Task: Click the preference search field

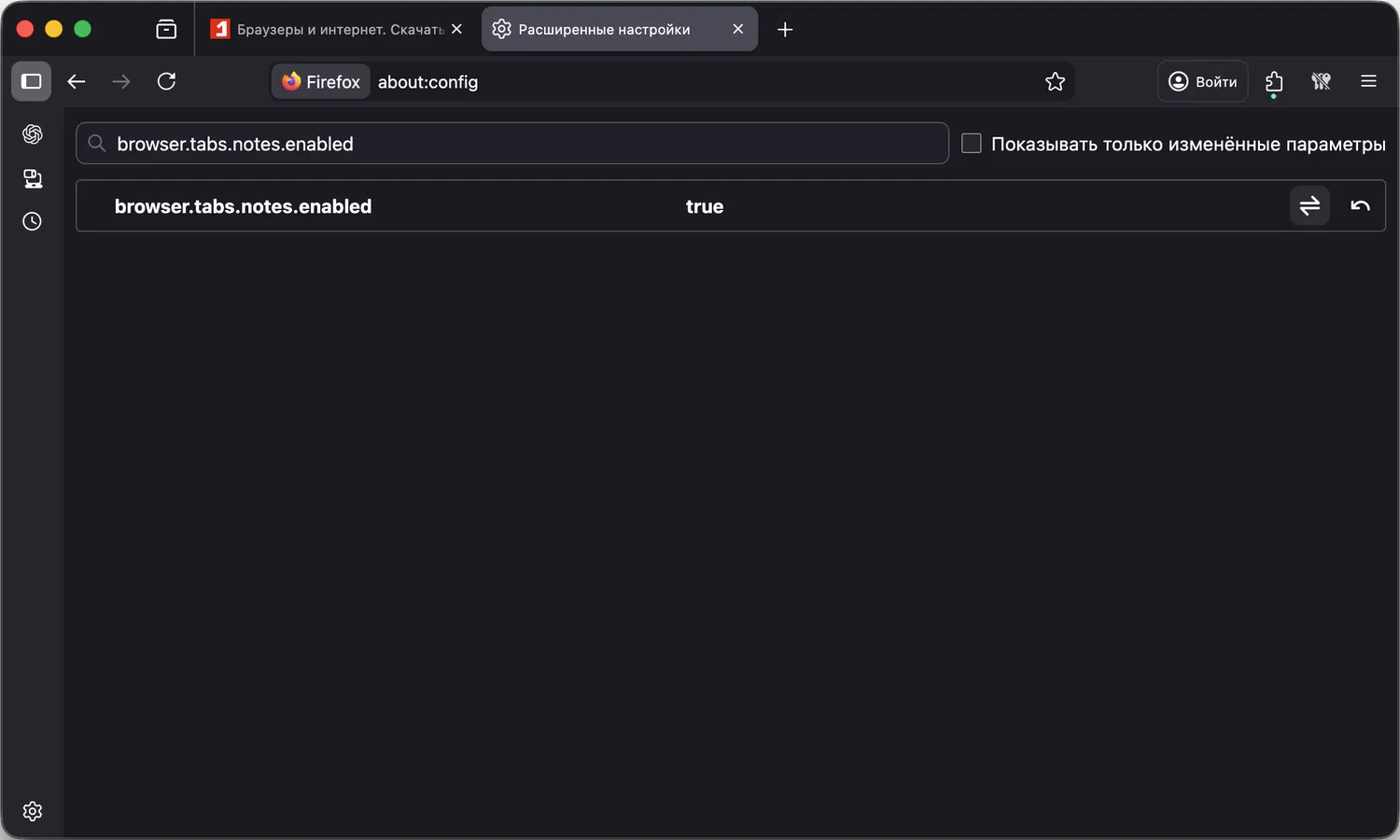Action: click(x=523, y=144)
